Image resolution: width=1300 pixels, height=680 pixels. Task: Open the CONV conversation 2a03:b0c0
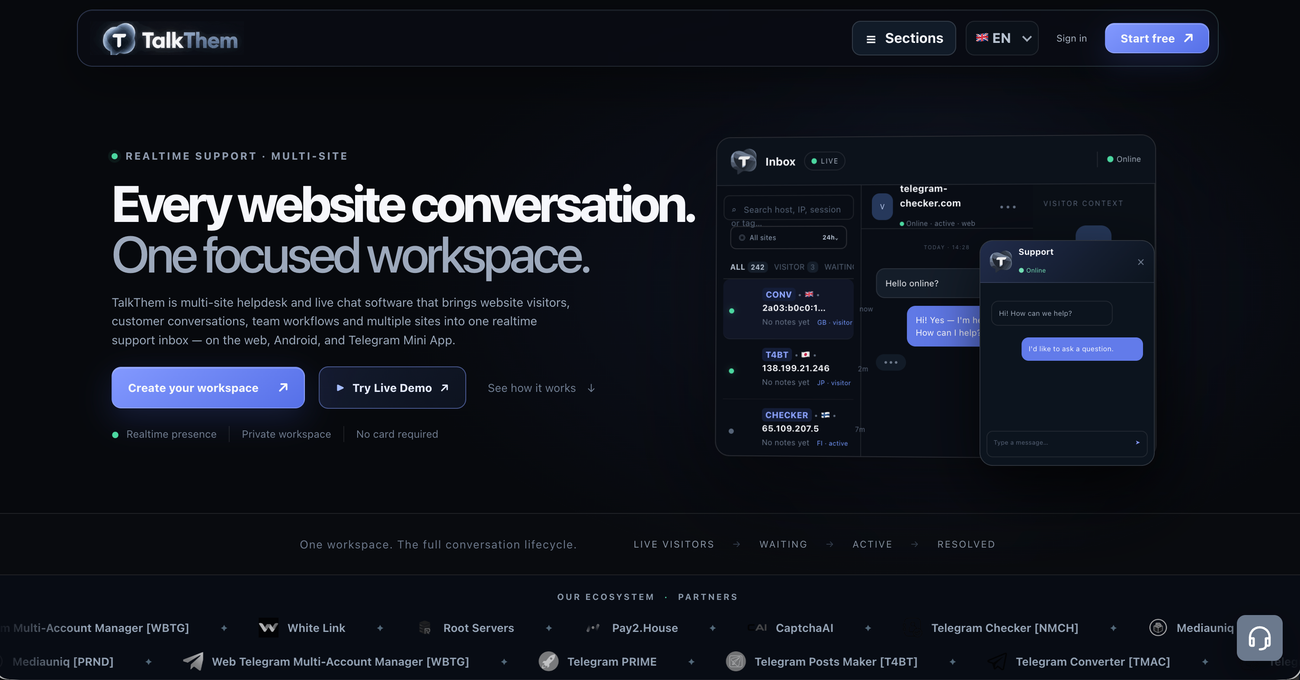[789, 309]
